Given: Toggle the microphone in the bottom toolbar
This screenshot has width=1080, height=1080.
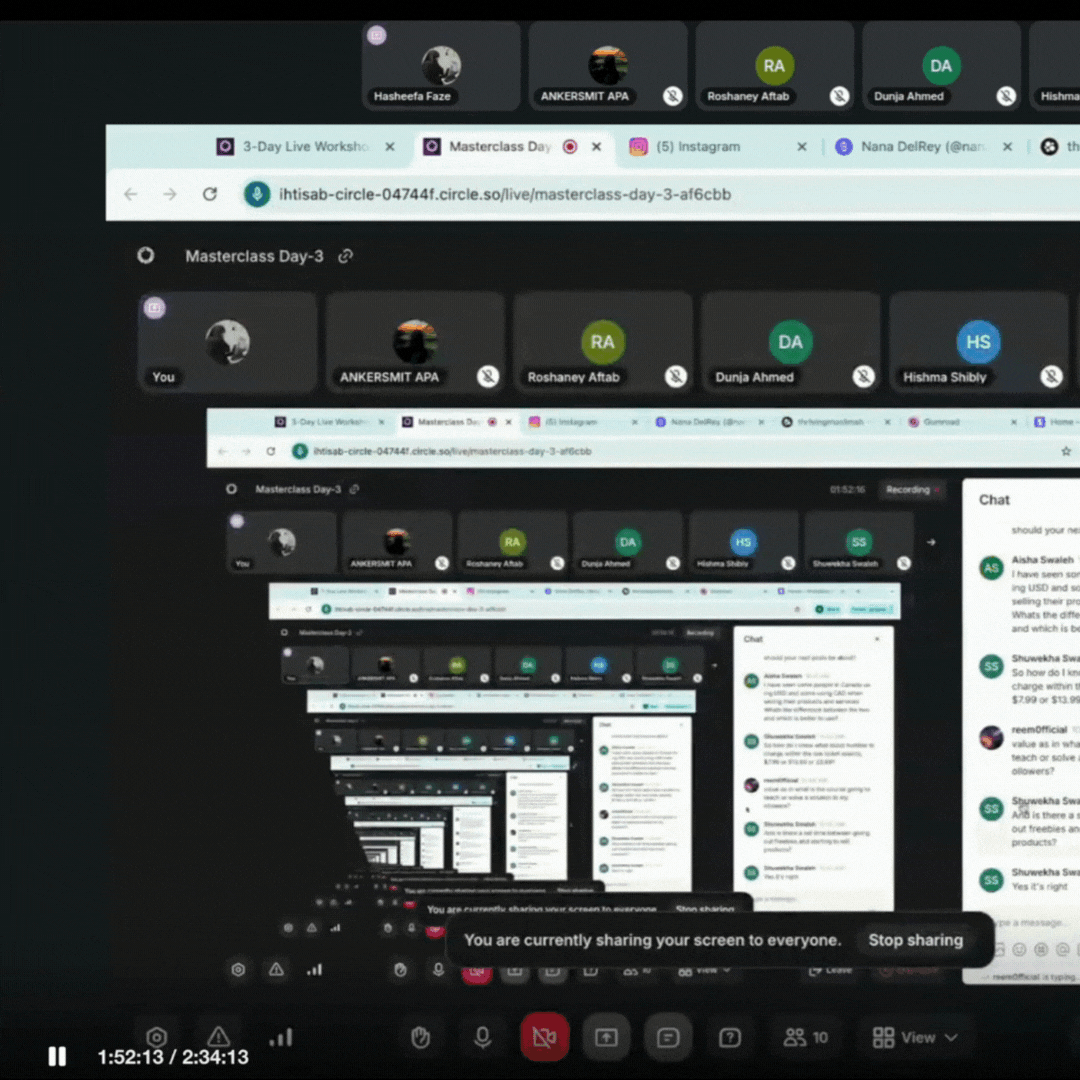Looking at the screenshot, I should [x=482, y=1037].
